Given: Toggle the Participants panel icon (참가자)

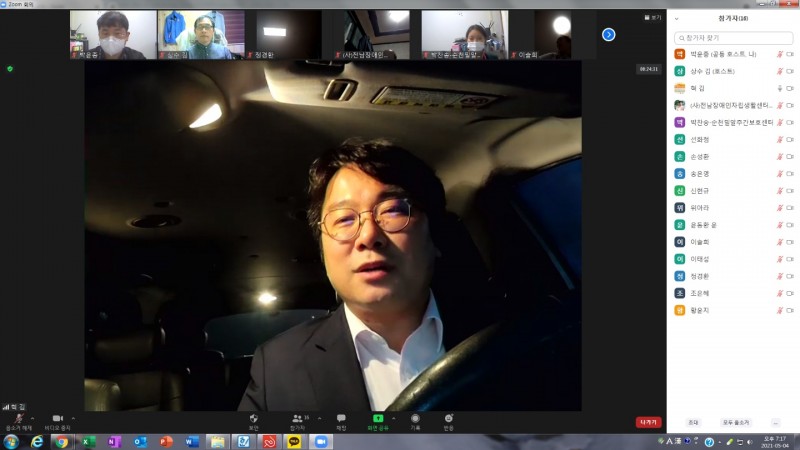Looking at the screenshot, I should click(x=297, y=418).
